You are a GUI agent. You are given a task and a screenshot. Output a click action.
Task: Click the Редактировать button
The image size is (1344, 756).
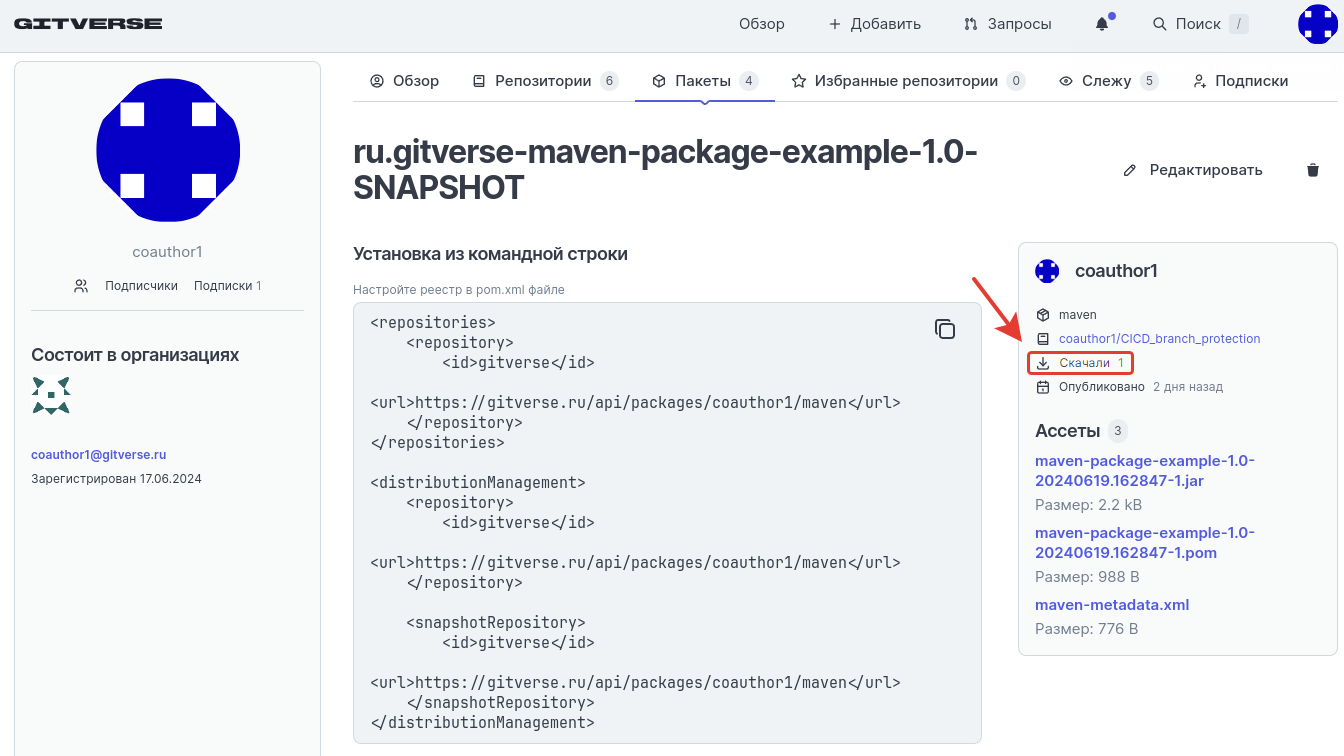click(x=1192, y=170)
